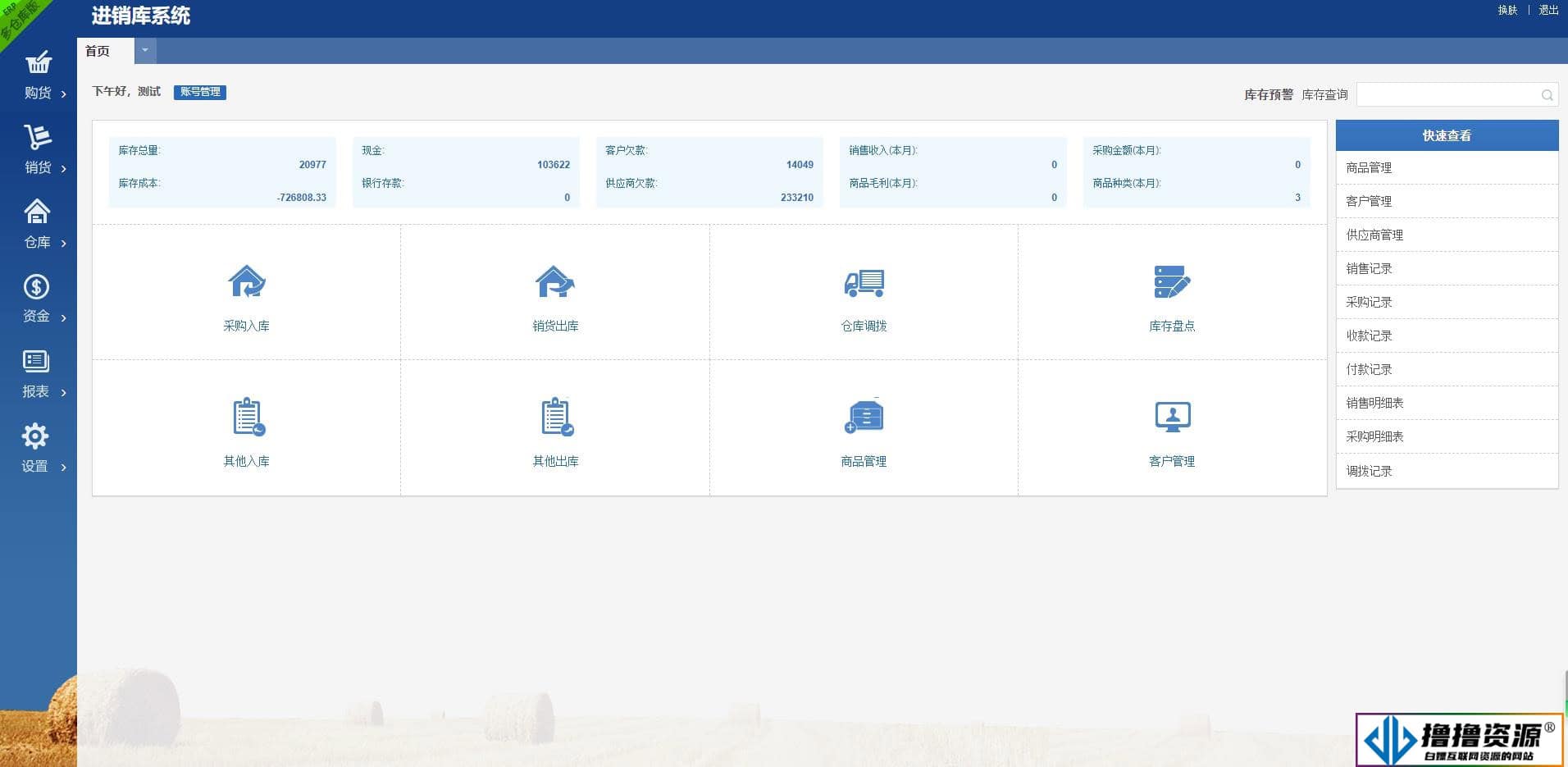This screenshot has width=1568, height=767.
Task: Click the 换肤 link
Action: (x=1507, y=10)
